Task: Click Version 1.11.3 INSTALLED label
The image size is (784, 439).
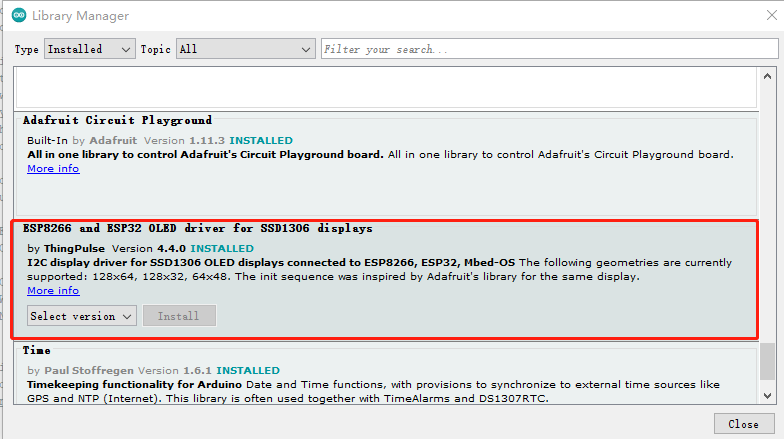Action: click(x=218, y=140)
